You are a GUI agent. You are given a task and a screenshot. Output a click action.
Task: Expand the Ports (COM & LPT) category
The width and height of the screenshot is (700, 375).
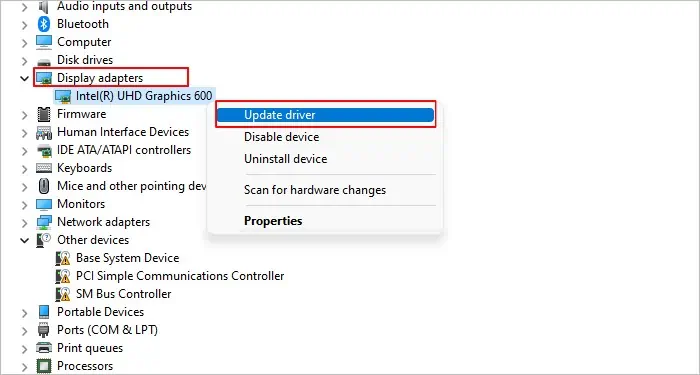[24, 330]
